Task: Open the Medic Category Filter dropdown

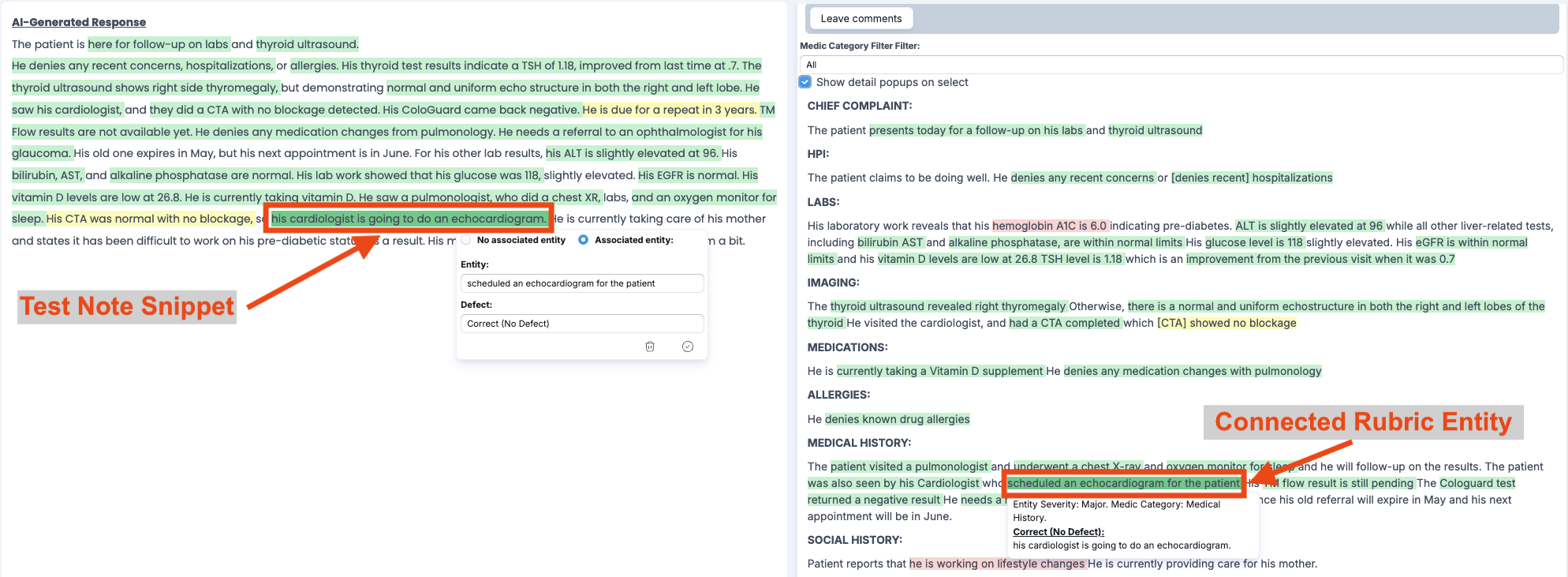Action: 1180,65
